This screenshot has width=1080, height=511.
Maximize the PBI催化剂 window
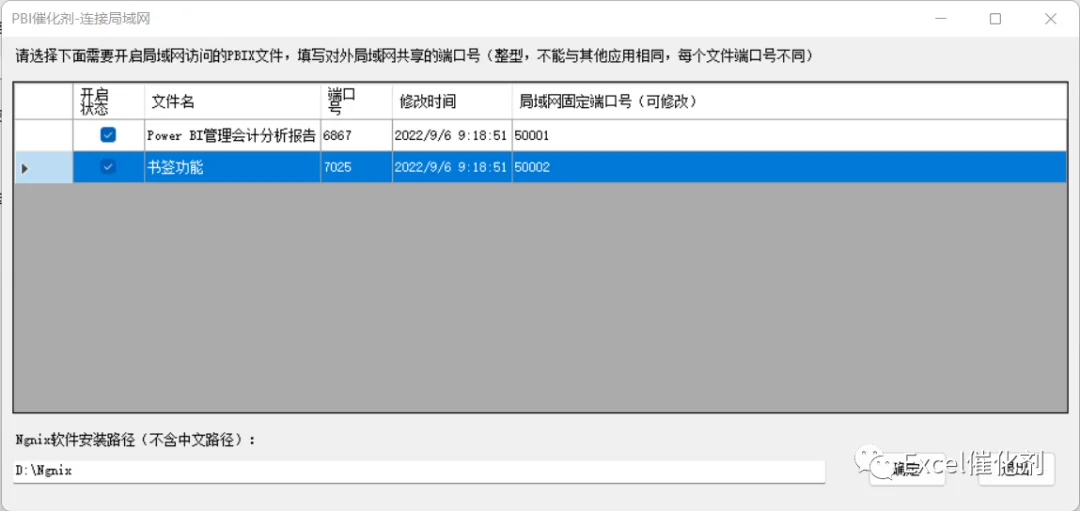coord(995,19)
